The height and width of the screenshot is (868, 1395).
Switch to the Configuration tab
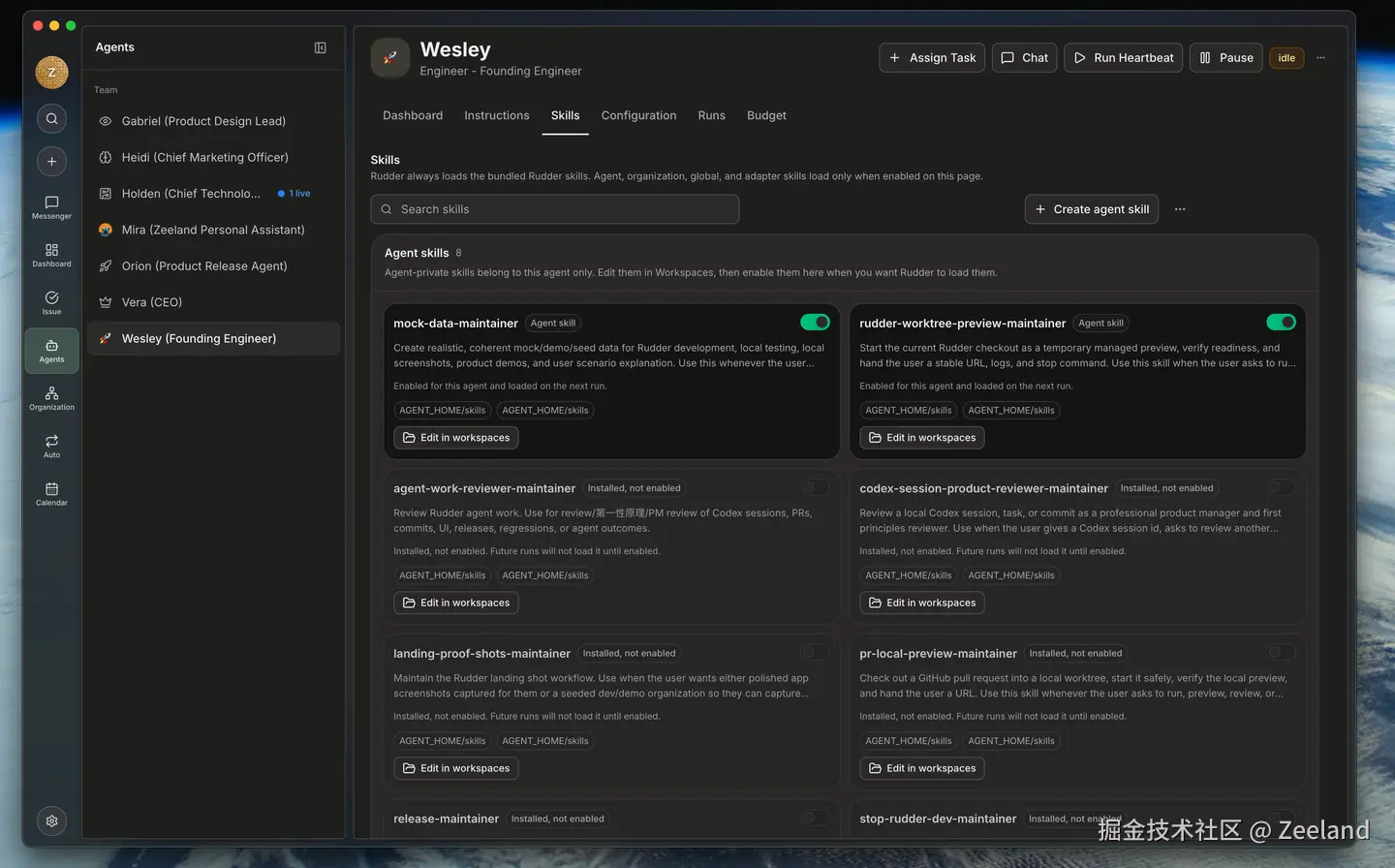click(638, 115)
